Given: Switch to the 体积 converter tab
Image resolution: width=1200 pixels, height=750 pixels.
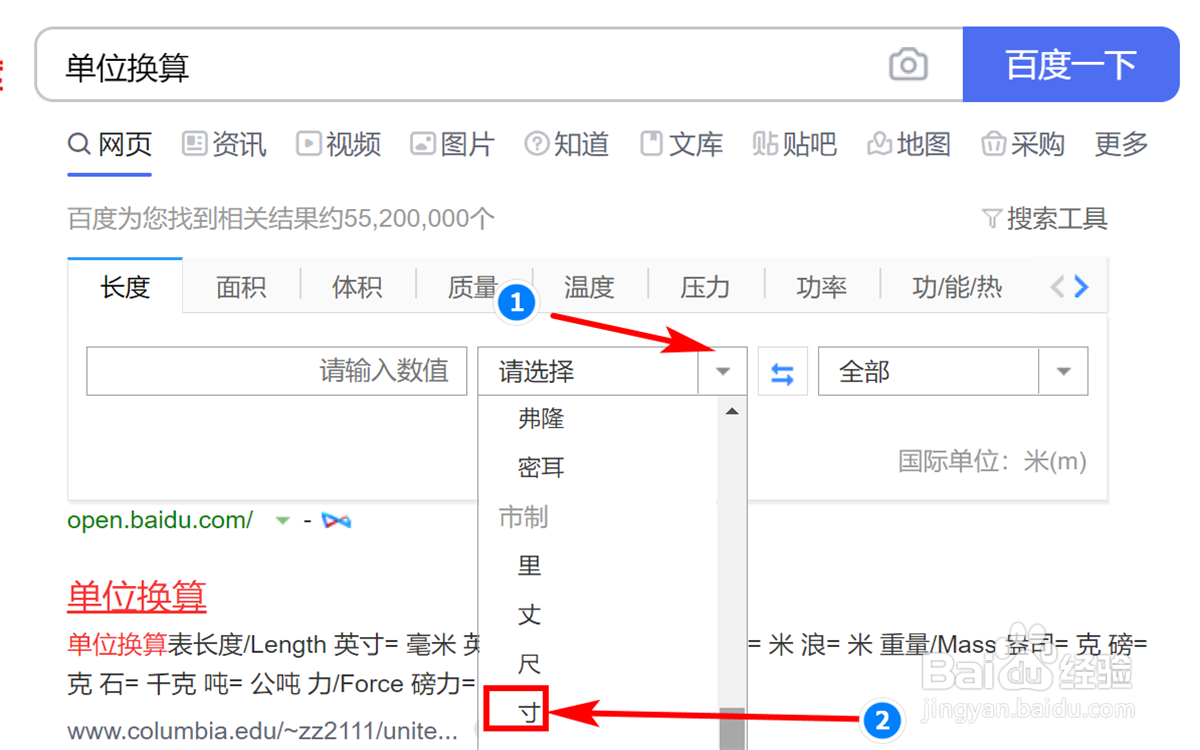Looking at the screenshot, I should pos(357,288).
